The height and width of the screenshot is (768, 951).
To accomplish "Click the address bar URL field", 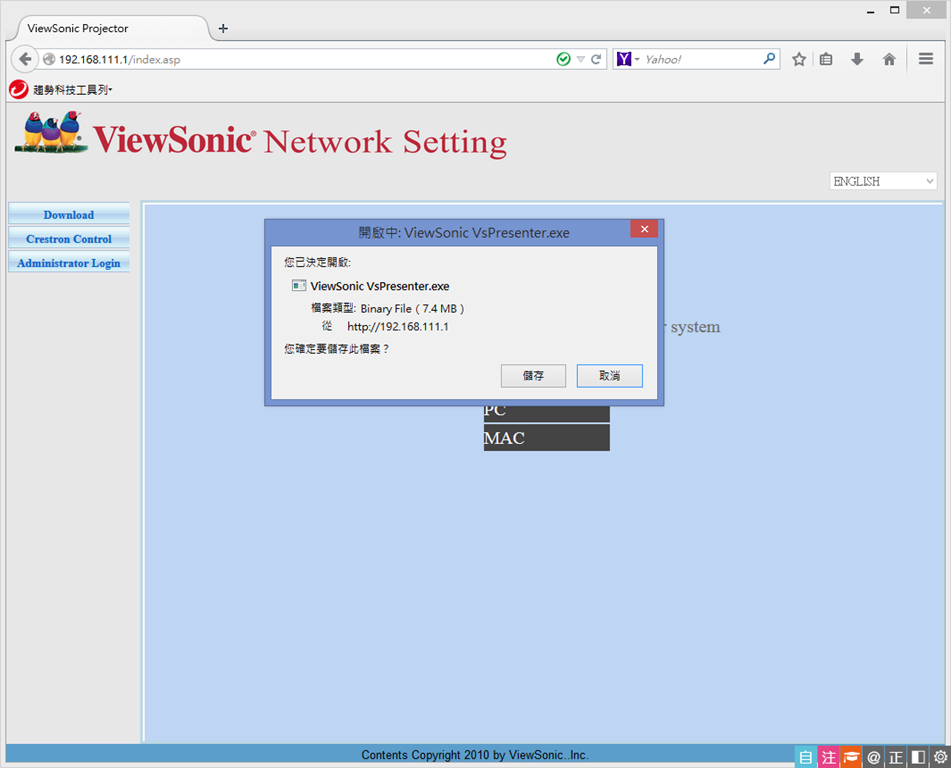I will [x=303, y=59].
